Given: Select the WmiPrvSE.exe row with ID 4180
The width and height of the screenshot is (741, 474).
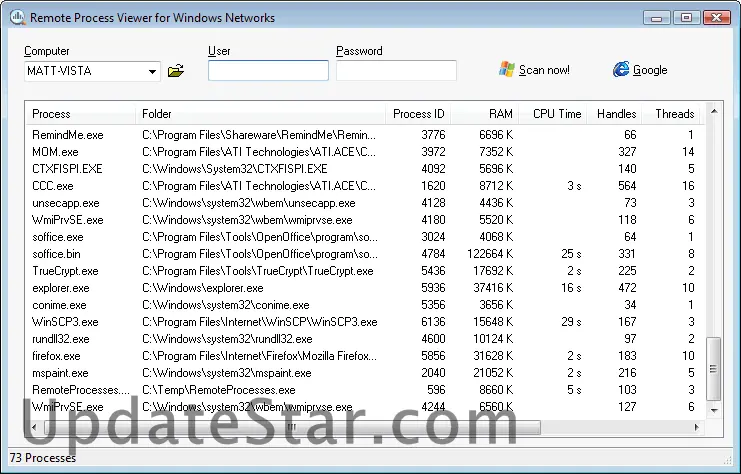Looking at the screenshot, I should point(365,220).
